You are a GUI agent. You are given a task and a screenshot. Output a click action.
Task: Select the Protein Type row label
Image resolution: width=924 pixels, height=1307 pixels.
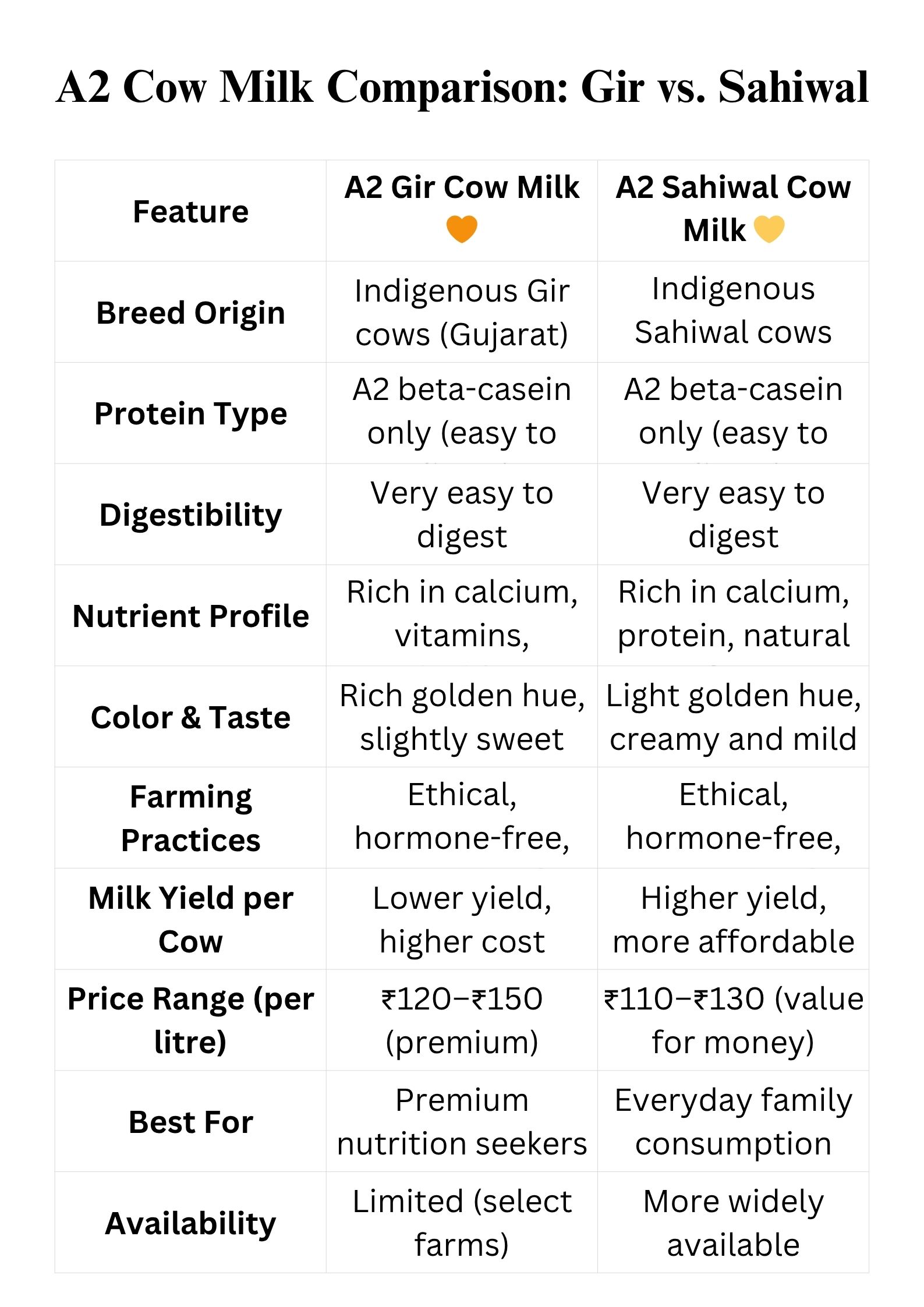pyautogui.click(x=190, y=414)
